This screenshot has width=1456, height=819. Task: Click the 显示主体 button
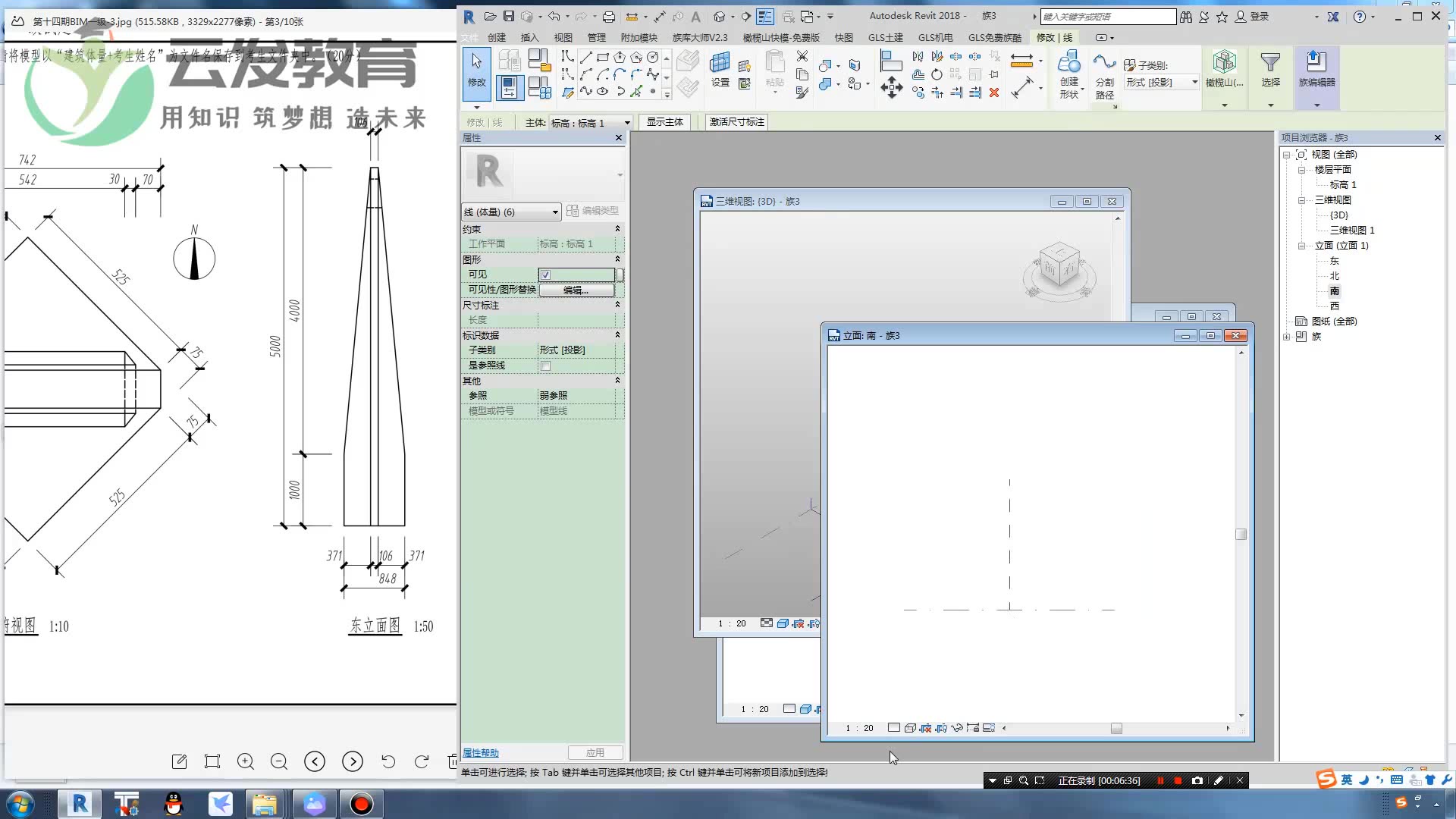coord(664,122)
